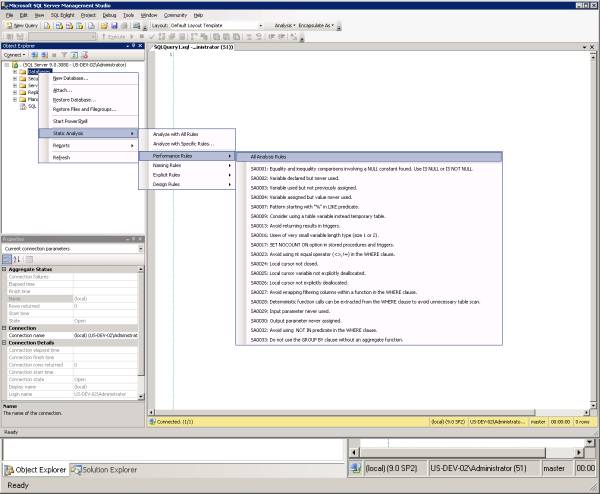Click Analyze with All Rules
Screen dimensions: 600x494
pos(187,134)
